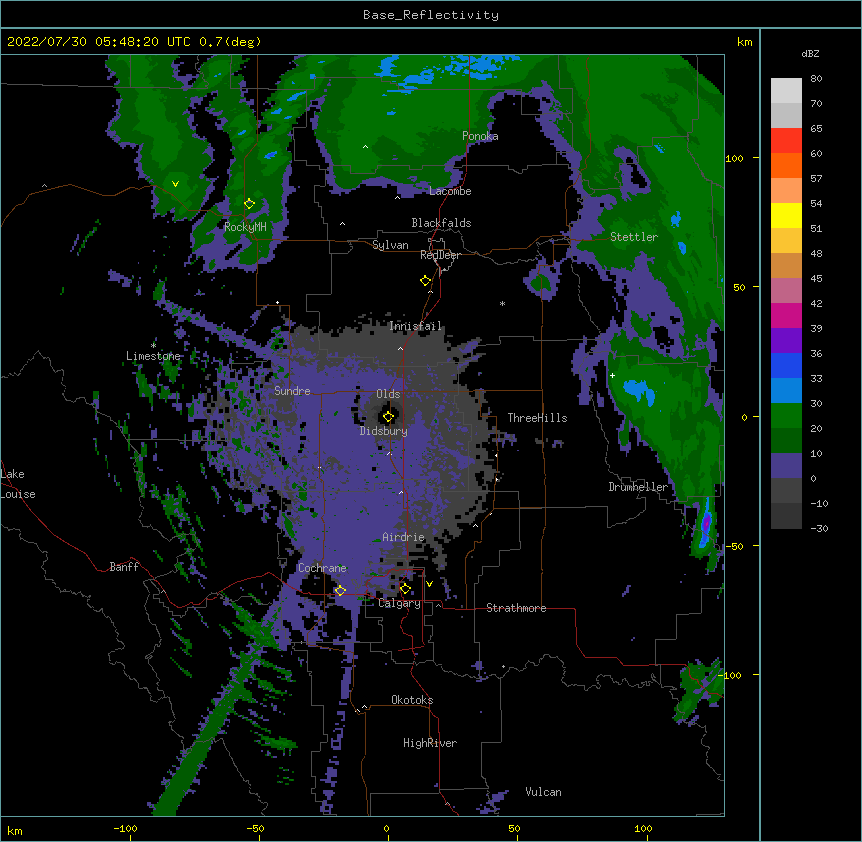
Task: Click the intense purple storm cell southeast of Drumheller
Action: [x=706, y=522]
